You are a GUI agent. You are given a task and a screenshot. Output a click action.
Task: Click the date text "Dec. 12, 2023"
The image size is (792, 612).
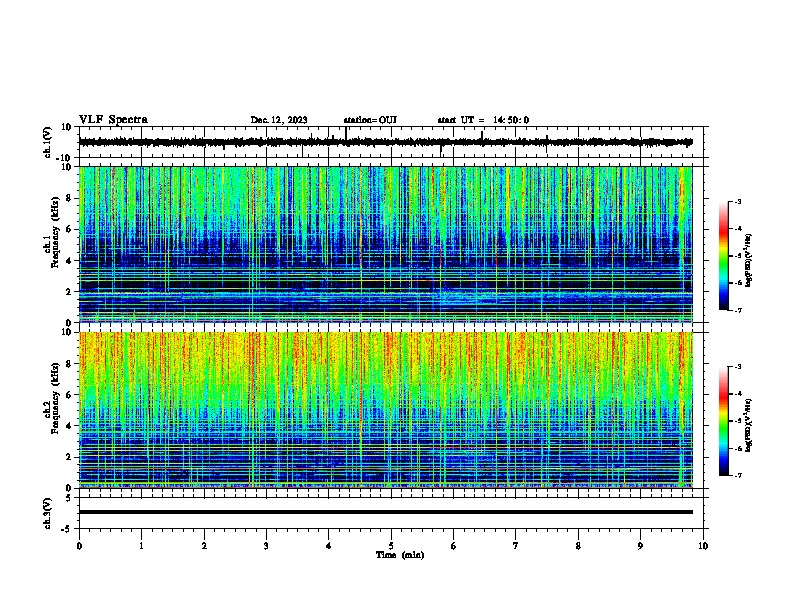[279, 120]
